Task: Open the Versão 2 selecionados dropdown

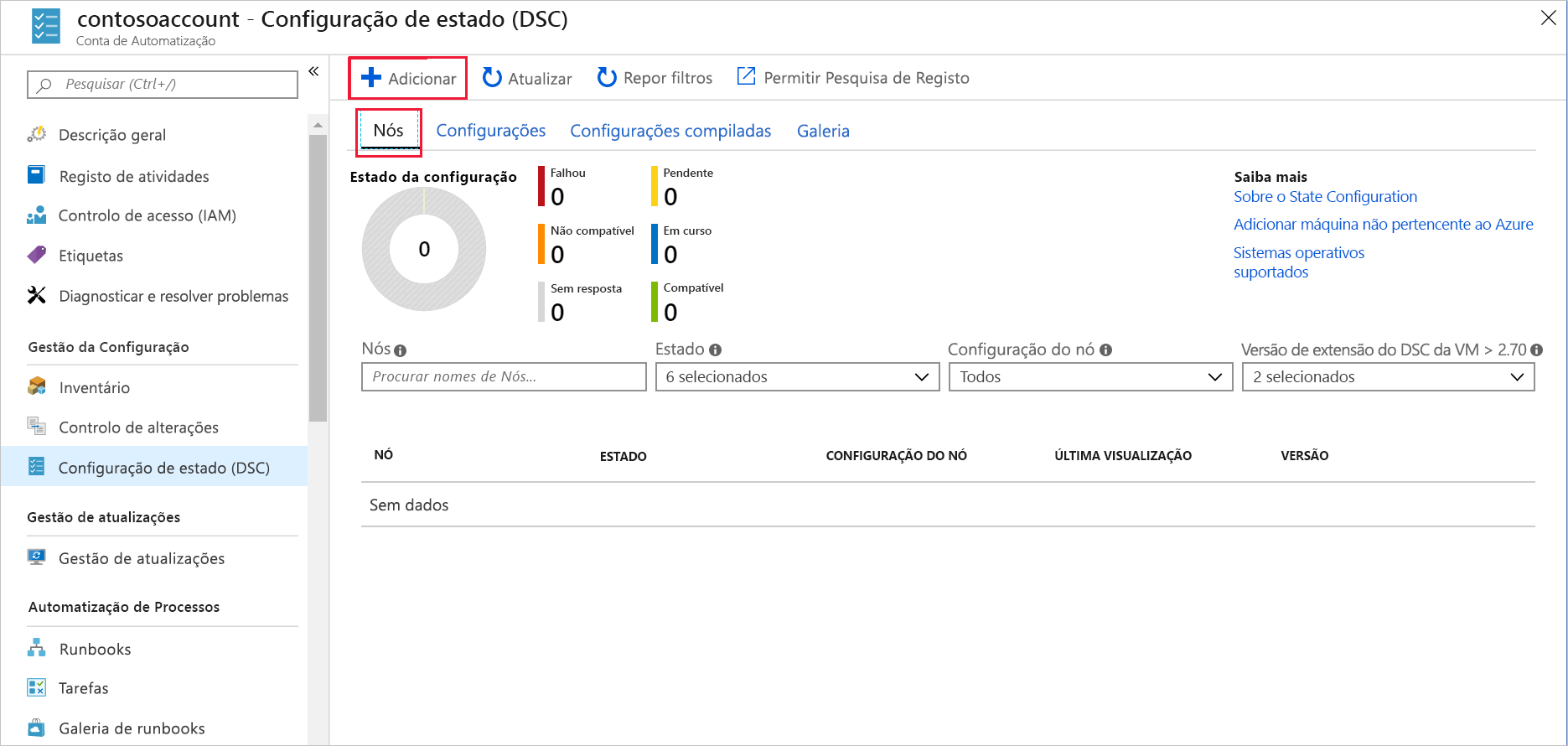Action: 1388,377
